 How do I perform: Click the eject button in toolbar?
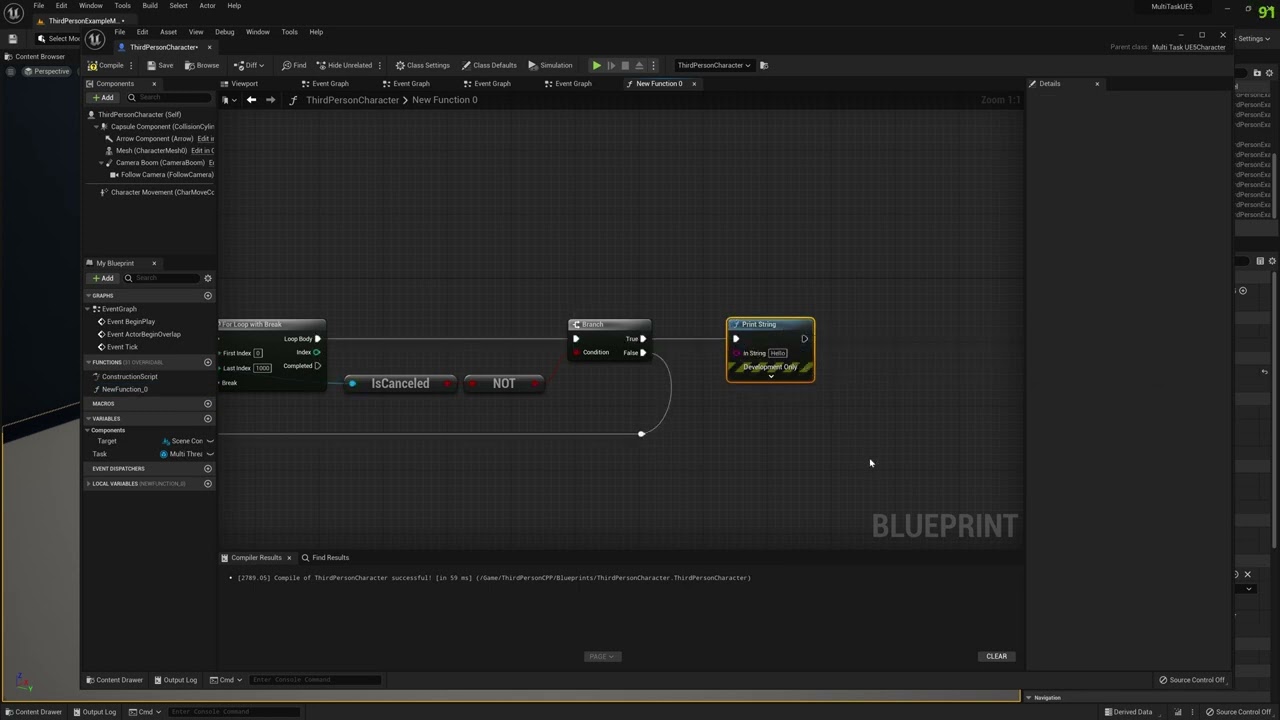coord(639,65)
